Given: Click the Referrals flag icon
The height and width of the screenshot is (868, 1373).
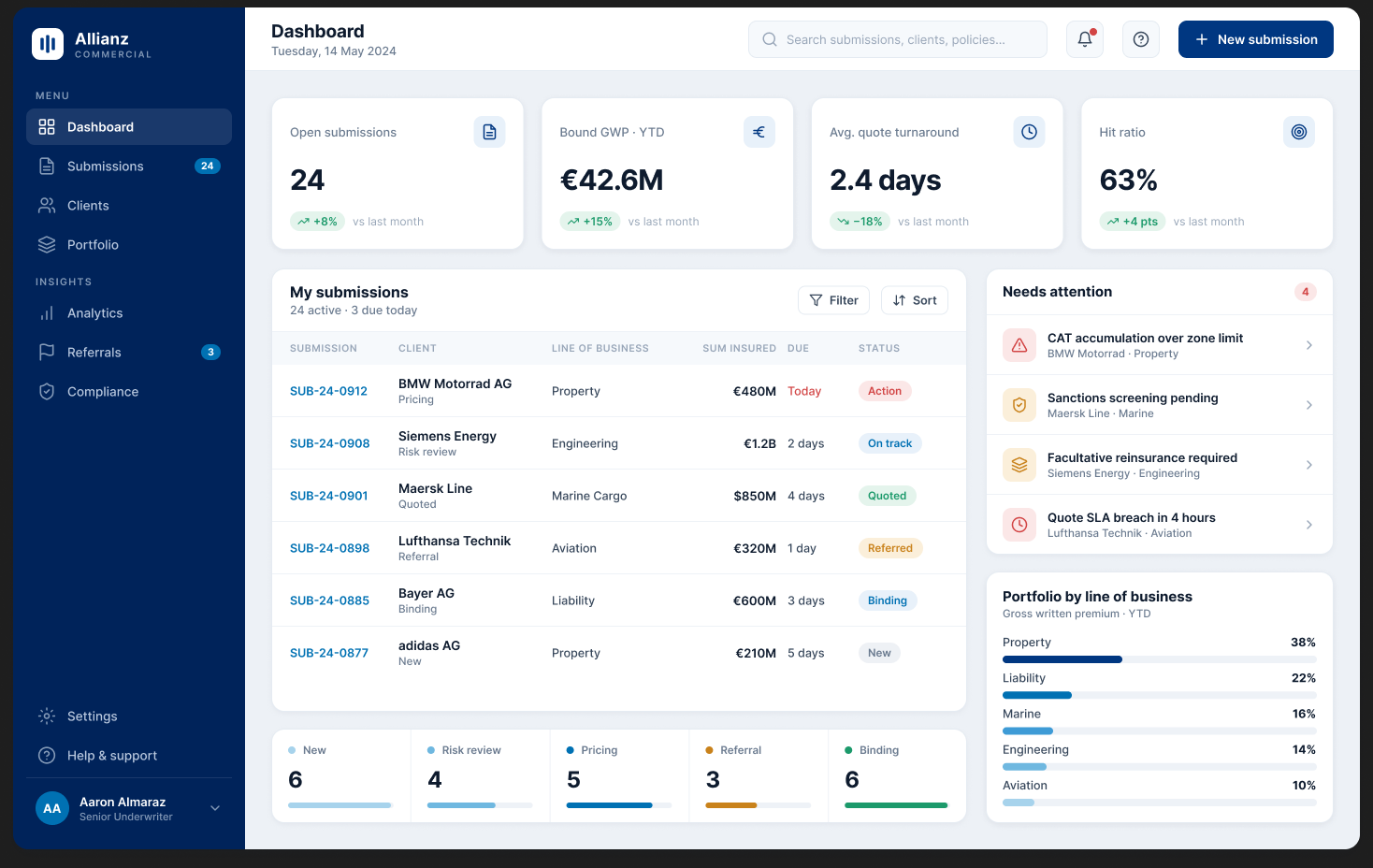Looking at the screenshot, I should point(47,353).
